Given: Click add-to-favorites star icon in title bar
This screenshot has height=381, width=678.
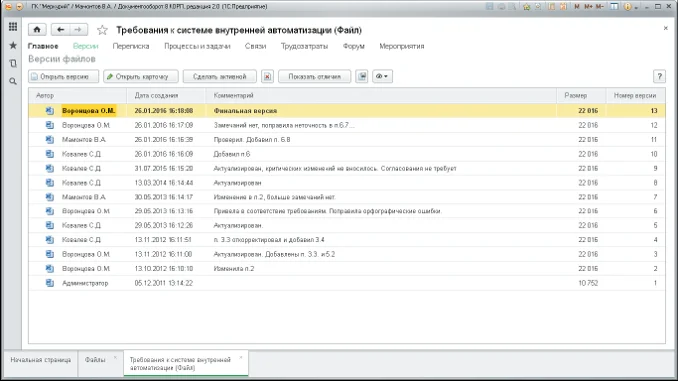Looking at the screenshot, I should (x=526, y=6).
